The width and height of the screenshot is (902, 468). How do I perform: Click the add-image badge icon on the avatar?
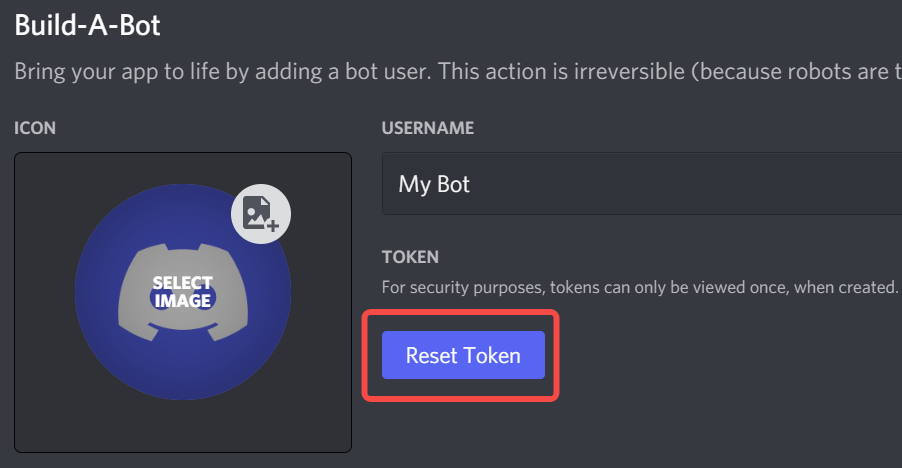coord(261,214)
